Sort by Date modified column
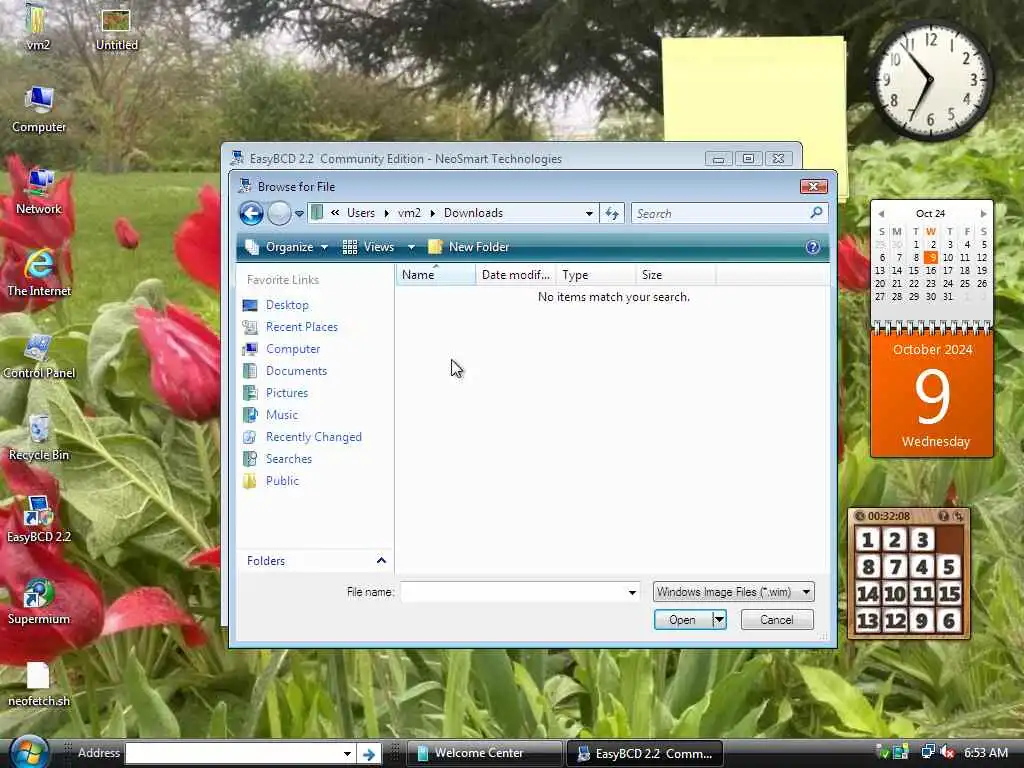 (516, 275)
